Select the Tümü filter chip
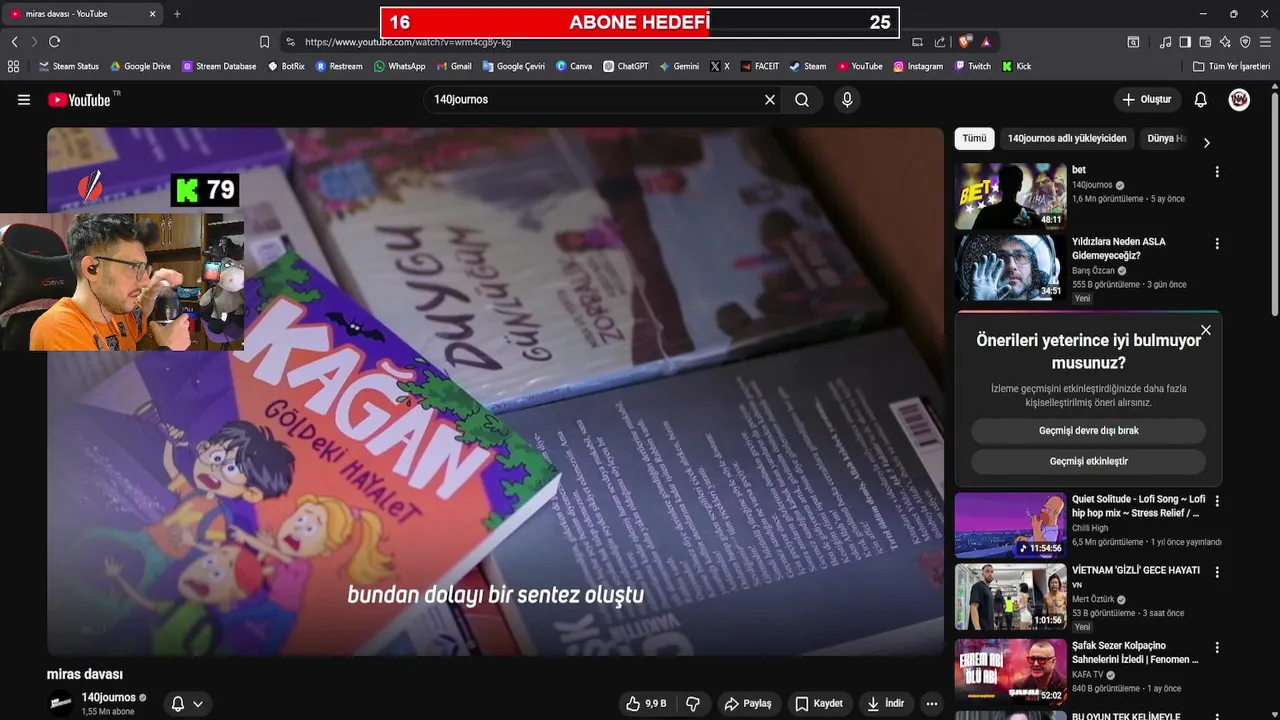The image size is (1280, 720). point(974,139)
